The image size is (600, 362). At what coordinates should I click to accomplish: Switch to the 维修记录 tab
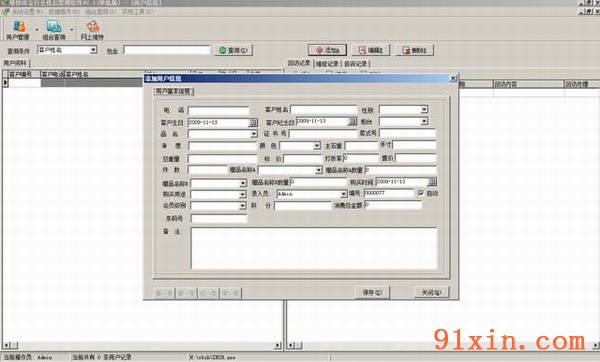328,64
